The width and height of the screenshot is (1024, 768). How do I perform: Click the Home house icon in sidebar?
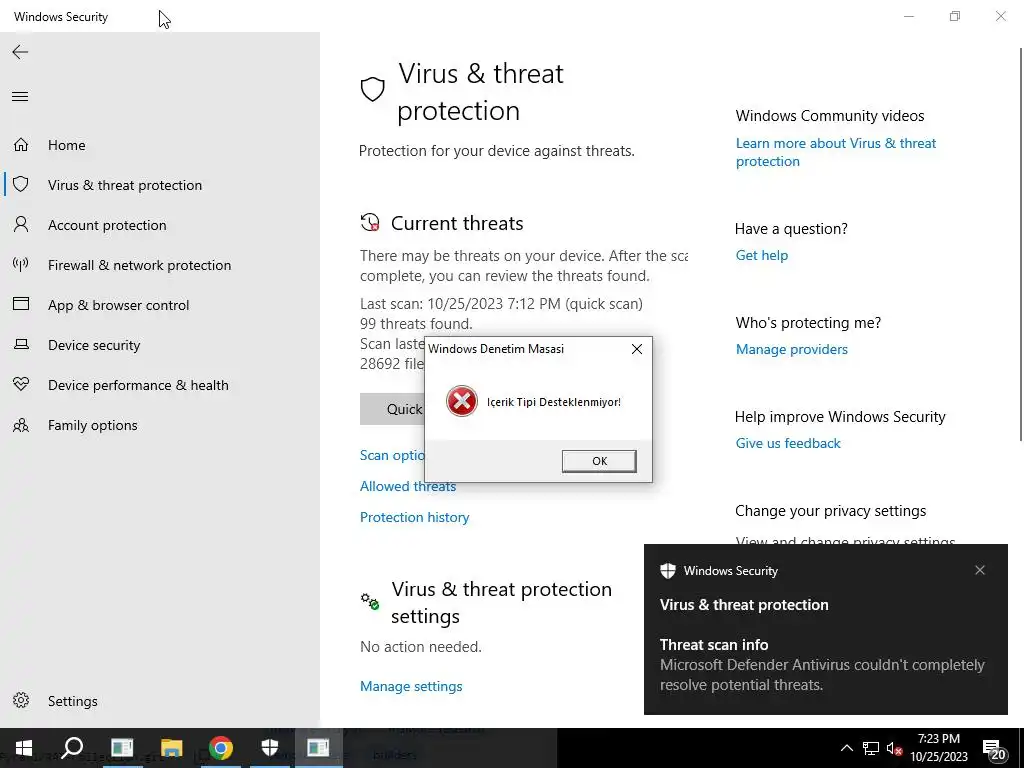[x=21, y=144]
